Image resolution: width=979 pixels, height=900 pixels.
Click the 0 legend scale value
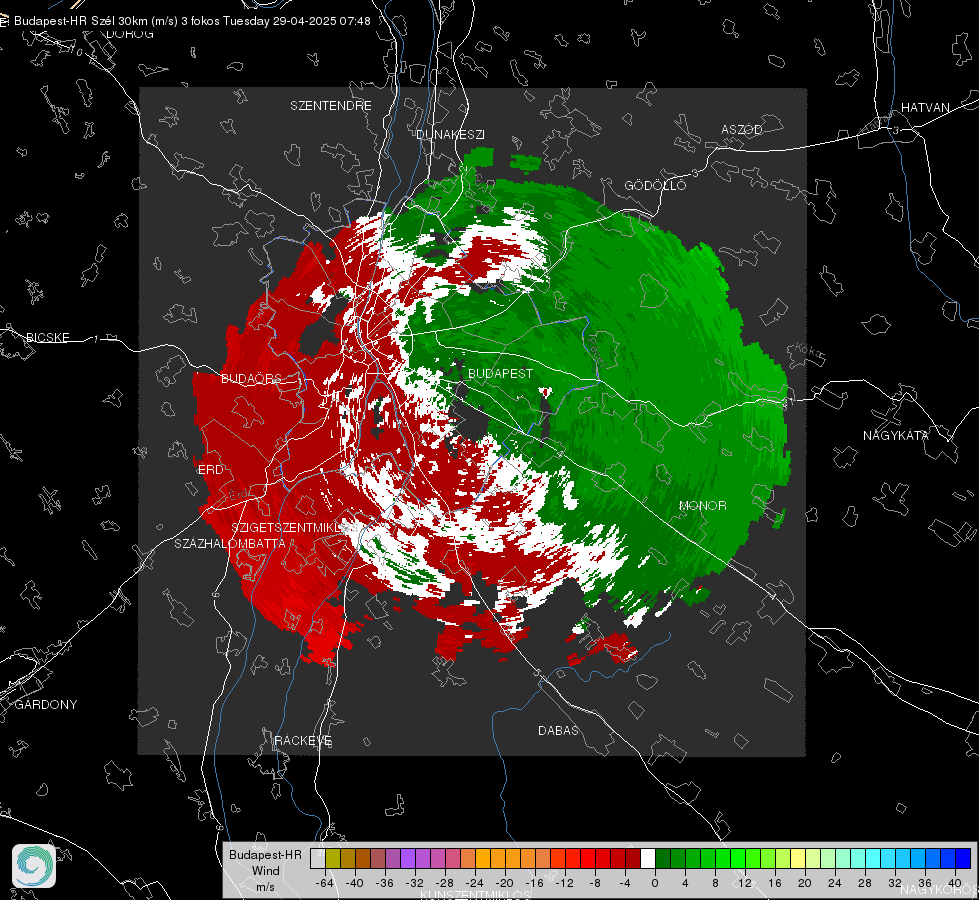(x=654, y=883)
